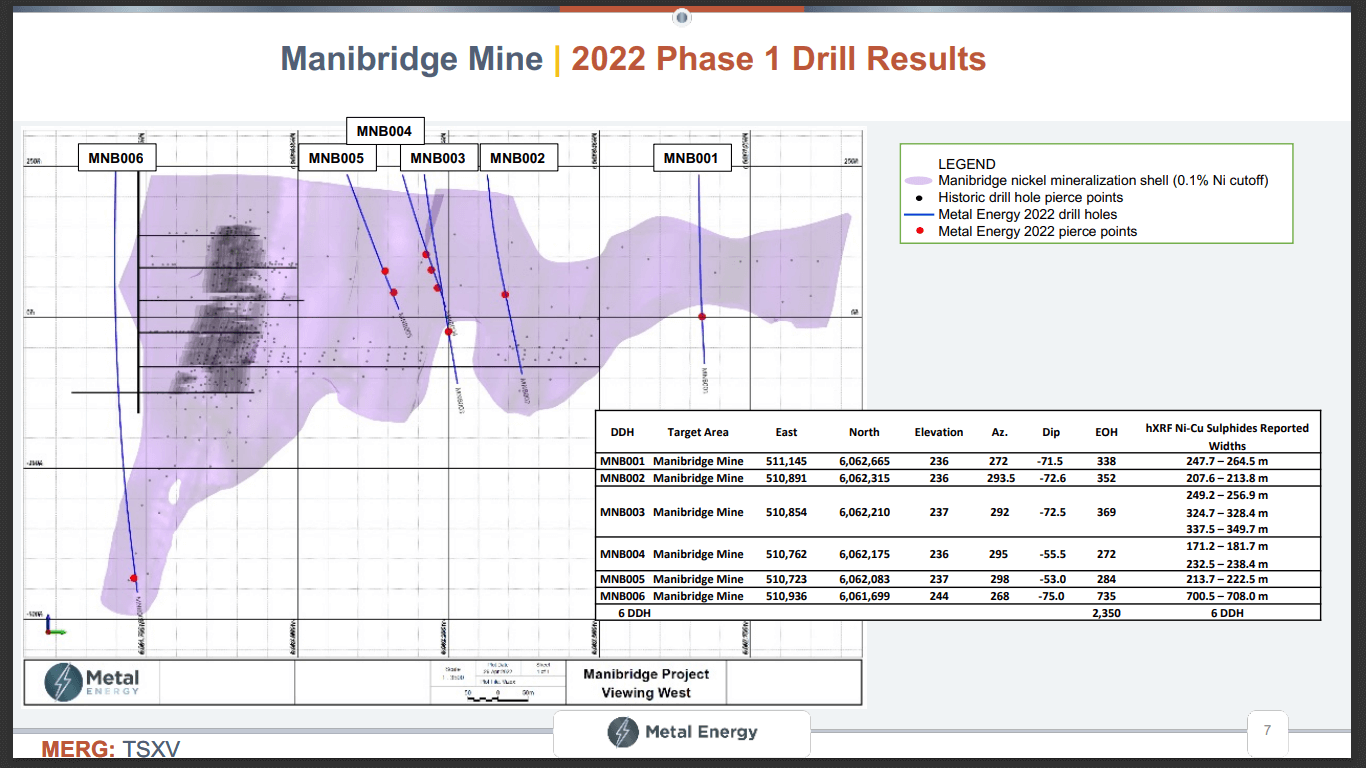The height and width of the screenshot is (768, 1366).
Task: Click the red pierce point on hole MNB002
Action: click(x=505, y=294)
